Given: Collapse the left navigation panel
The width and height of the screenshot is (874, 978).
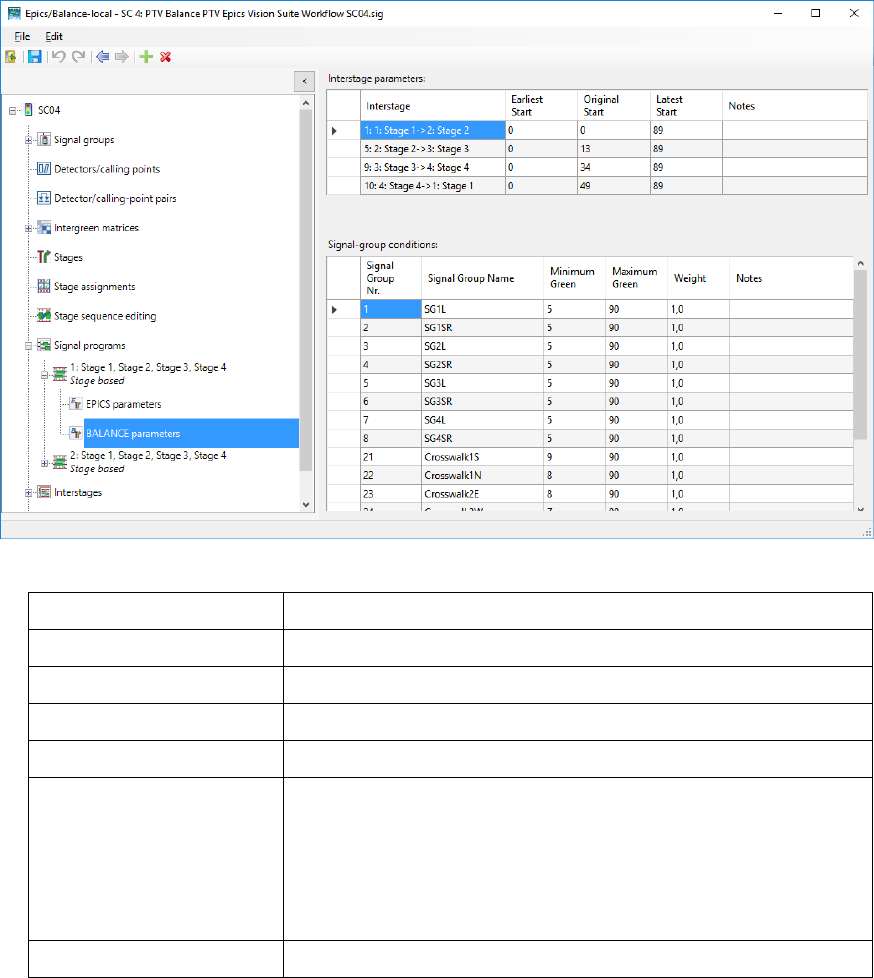Looking at the screenshot, I should click(x=304, y=81).
